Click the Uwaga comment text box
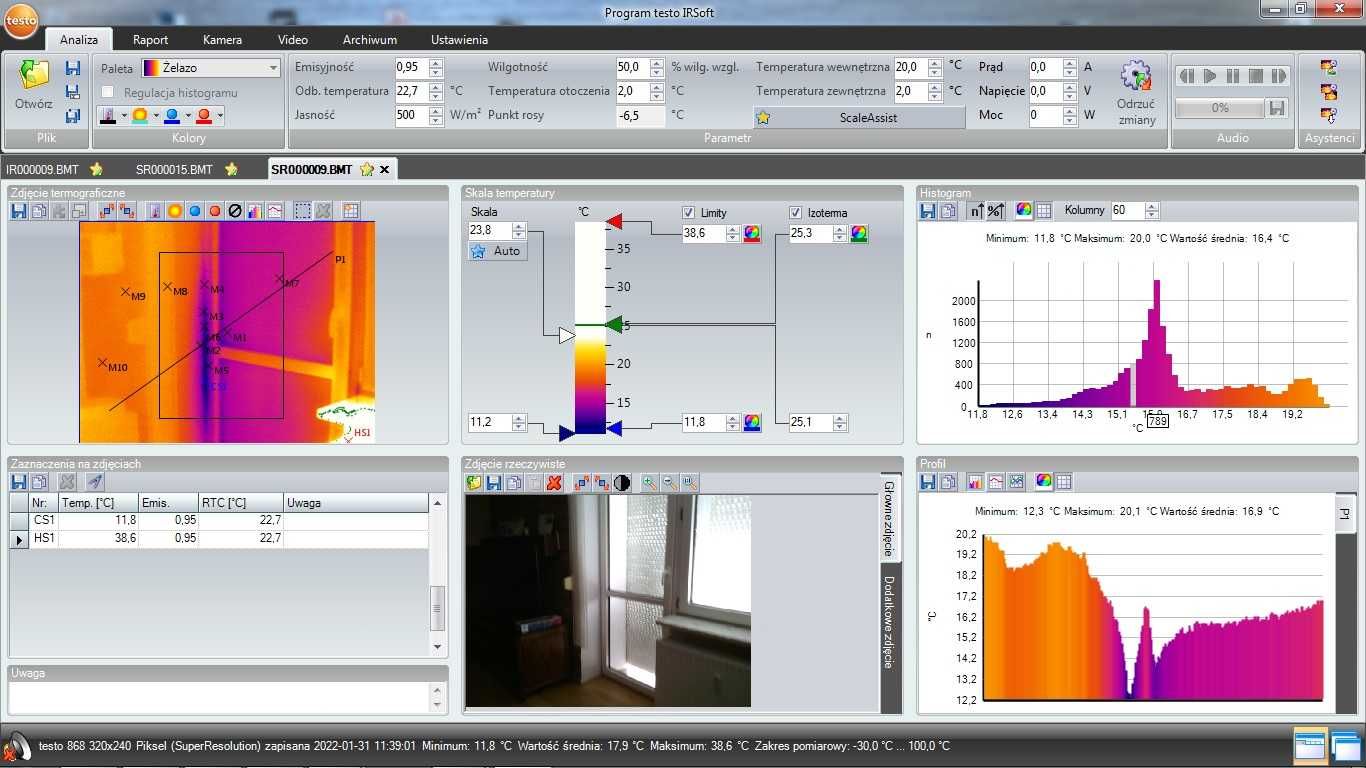1366x768 pixels. [219, 697]
